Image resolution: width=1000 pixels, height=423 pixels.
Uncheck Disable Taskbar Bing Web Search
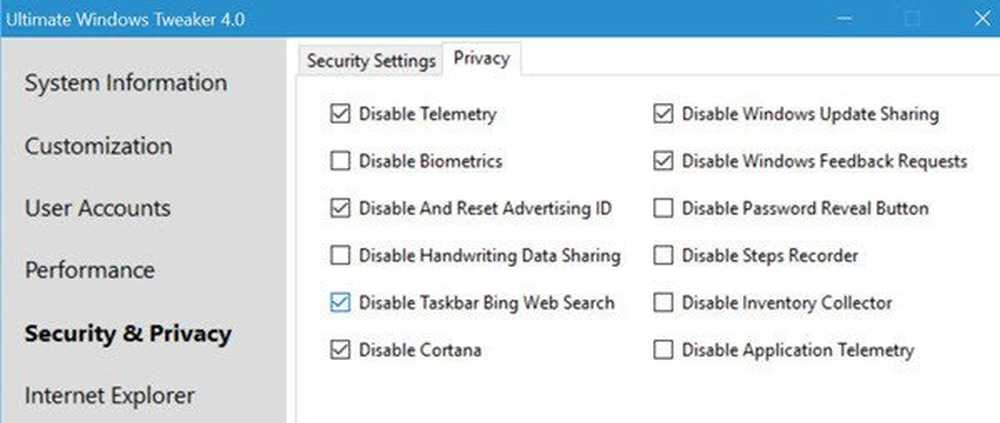(x=340, y=303)
